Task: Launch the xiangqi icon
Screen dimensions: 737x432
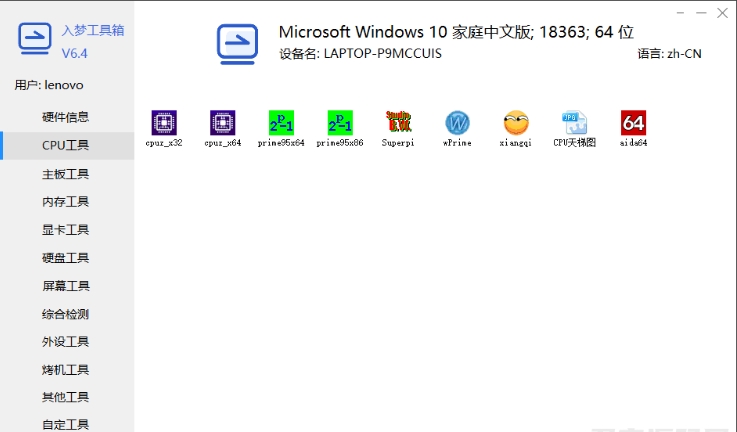Action: pyautogui.click(x=516, y=128)
